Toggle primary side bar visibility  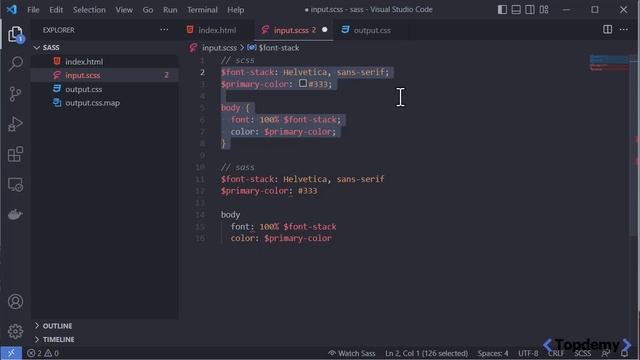click(x=502, y=9)
